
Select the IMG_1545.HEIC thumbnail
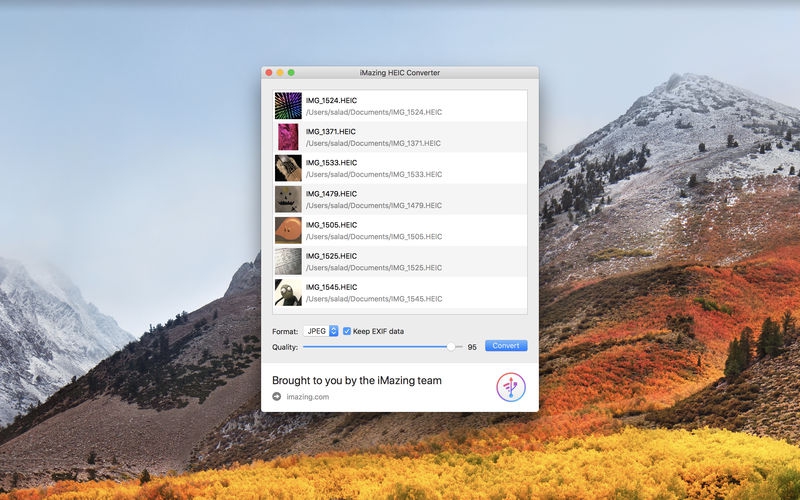(288, 292)
